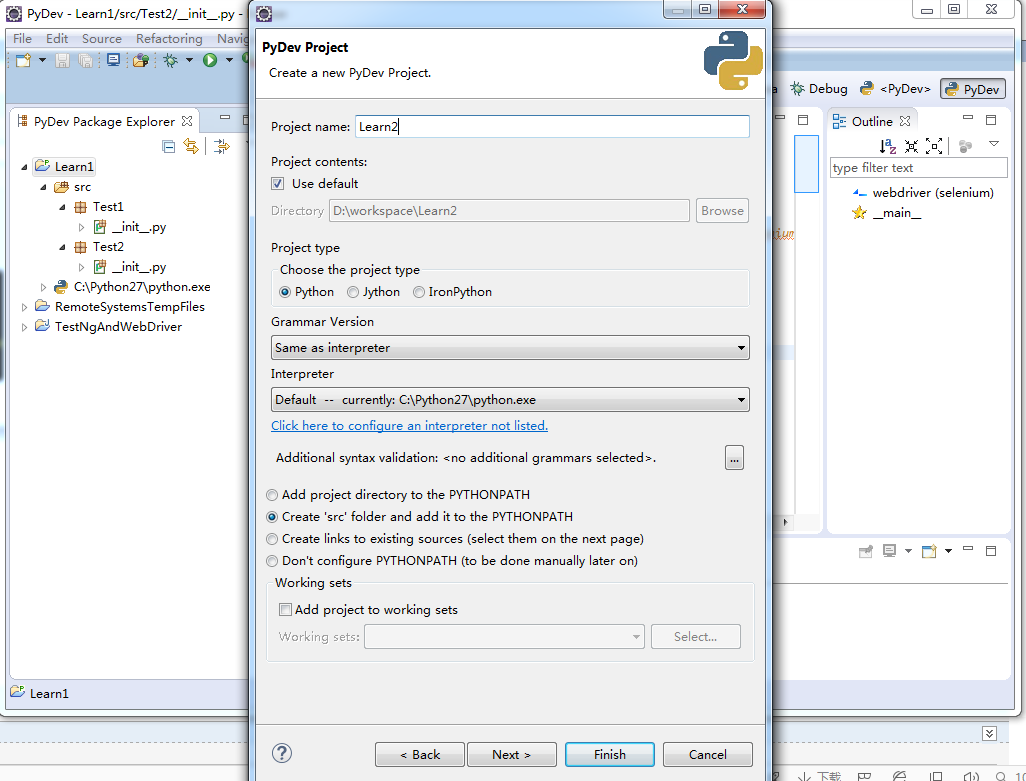
Task: Click the expand all icon in Outline
Action: tap(934, 146)
